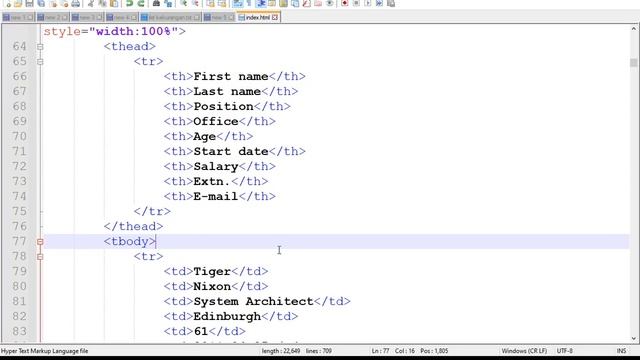Screen dimensions: 640x360
Task: Switch to the new 1 tab
Action: [18, 18]
